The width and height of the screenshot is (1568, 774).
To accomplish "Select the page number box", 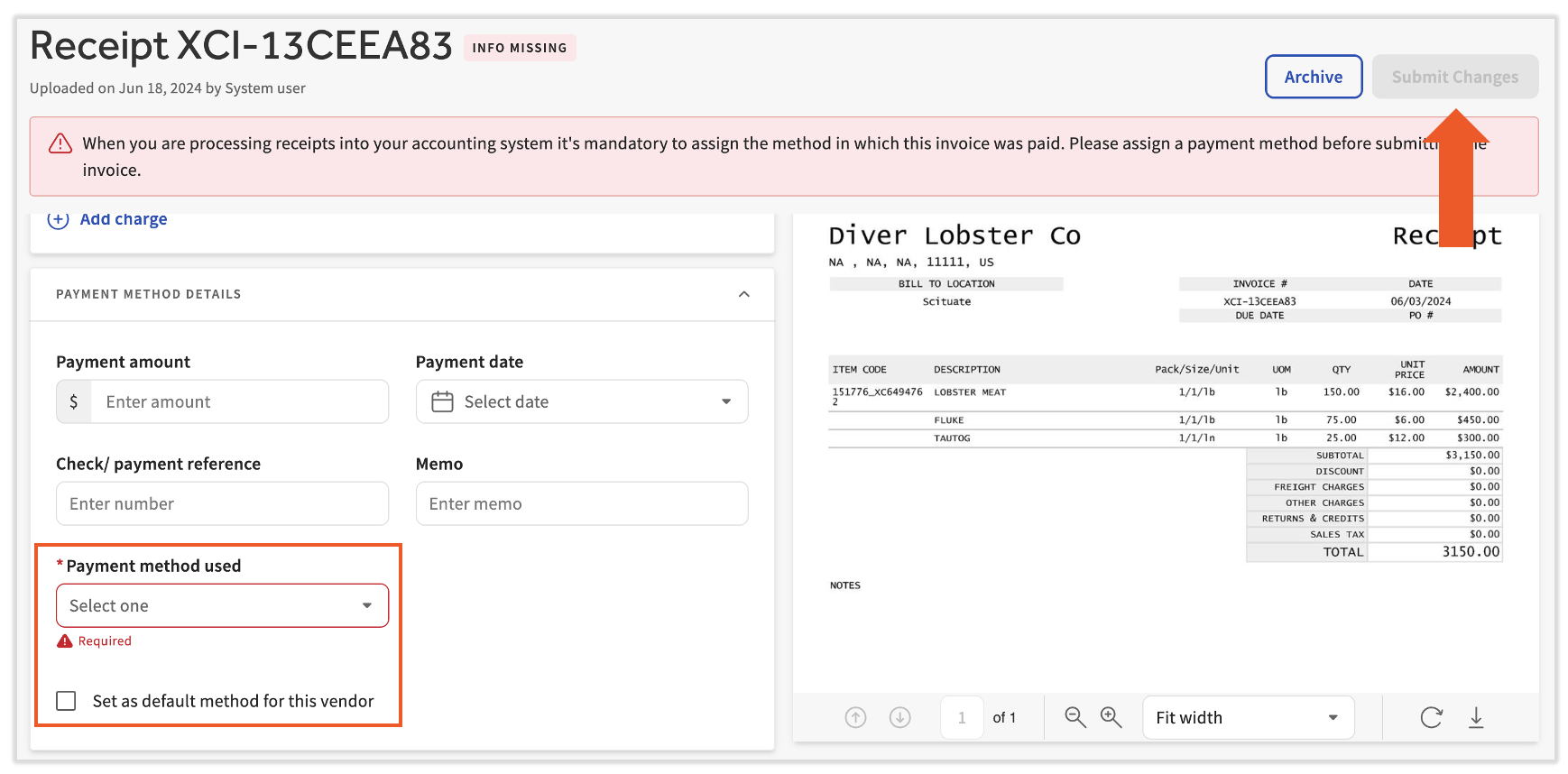I will pos(962,717).
